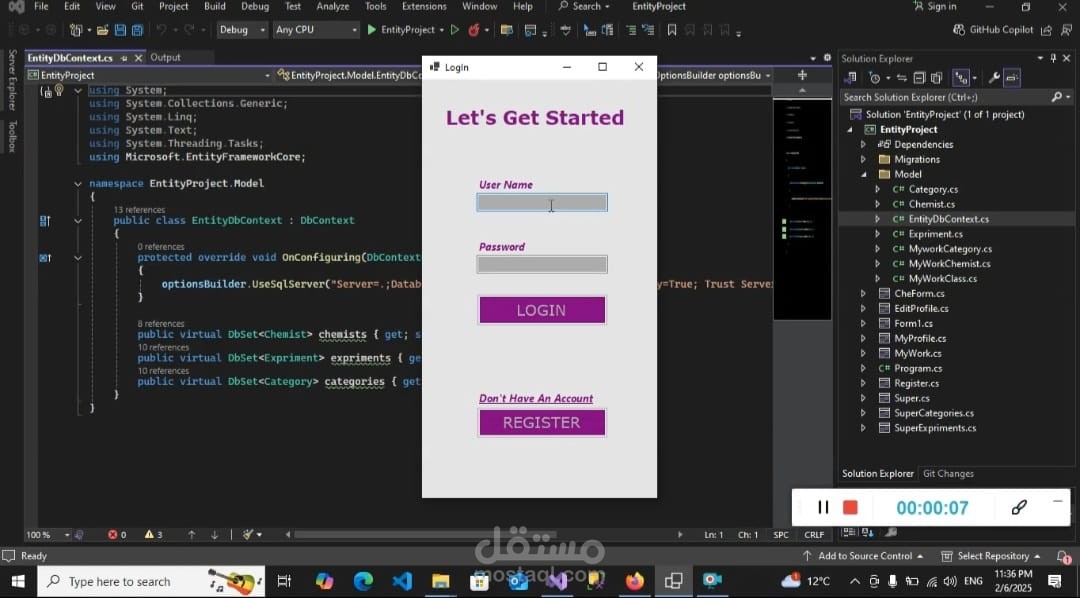
Task: Click the LOGIN button in Login window
Action: 542,310
